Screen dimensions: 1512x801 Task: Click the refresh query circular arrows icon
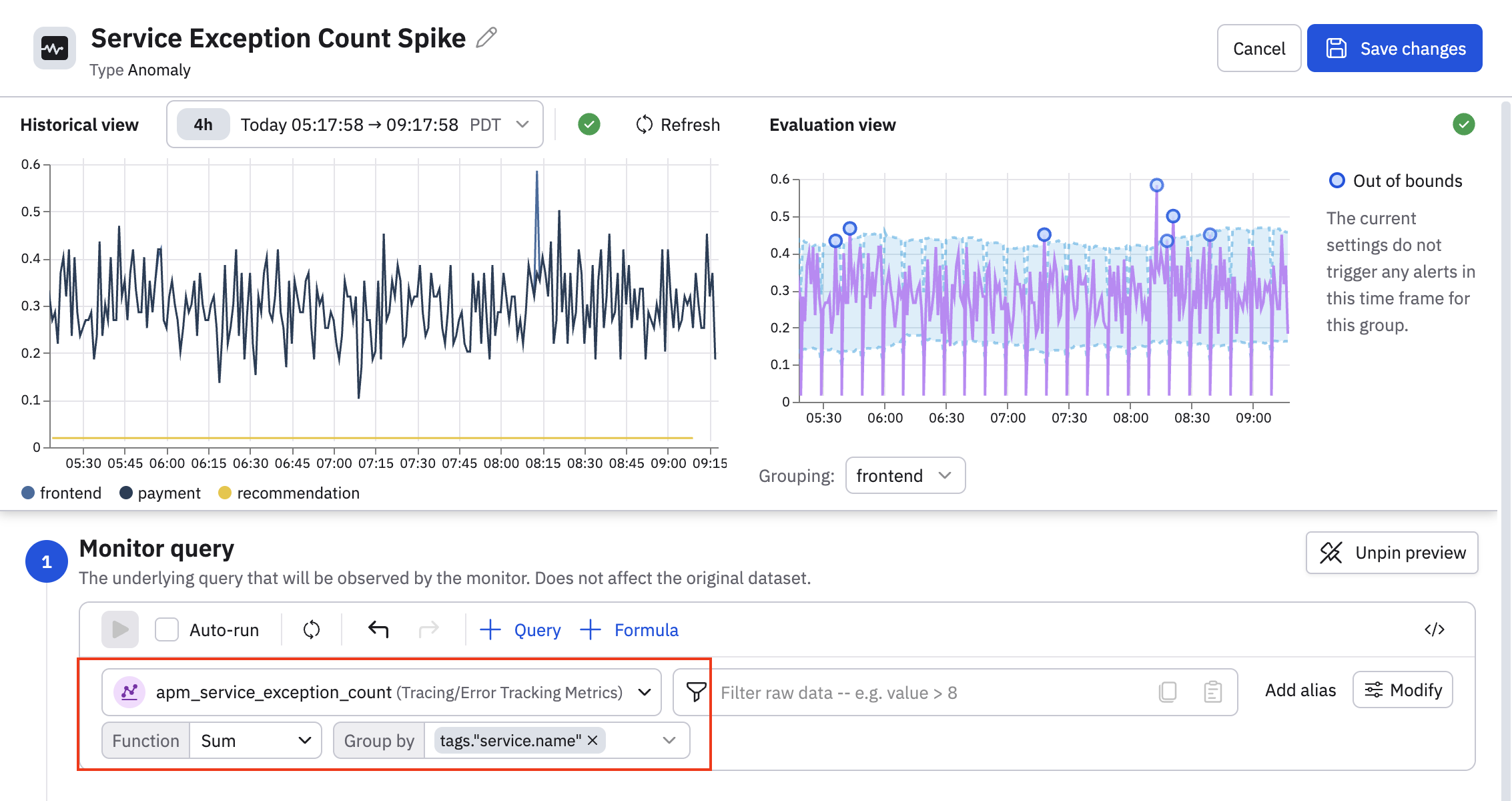point(312,629)
